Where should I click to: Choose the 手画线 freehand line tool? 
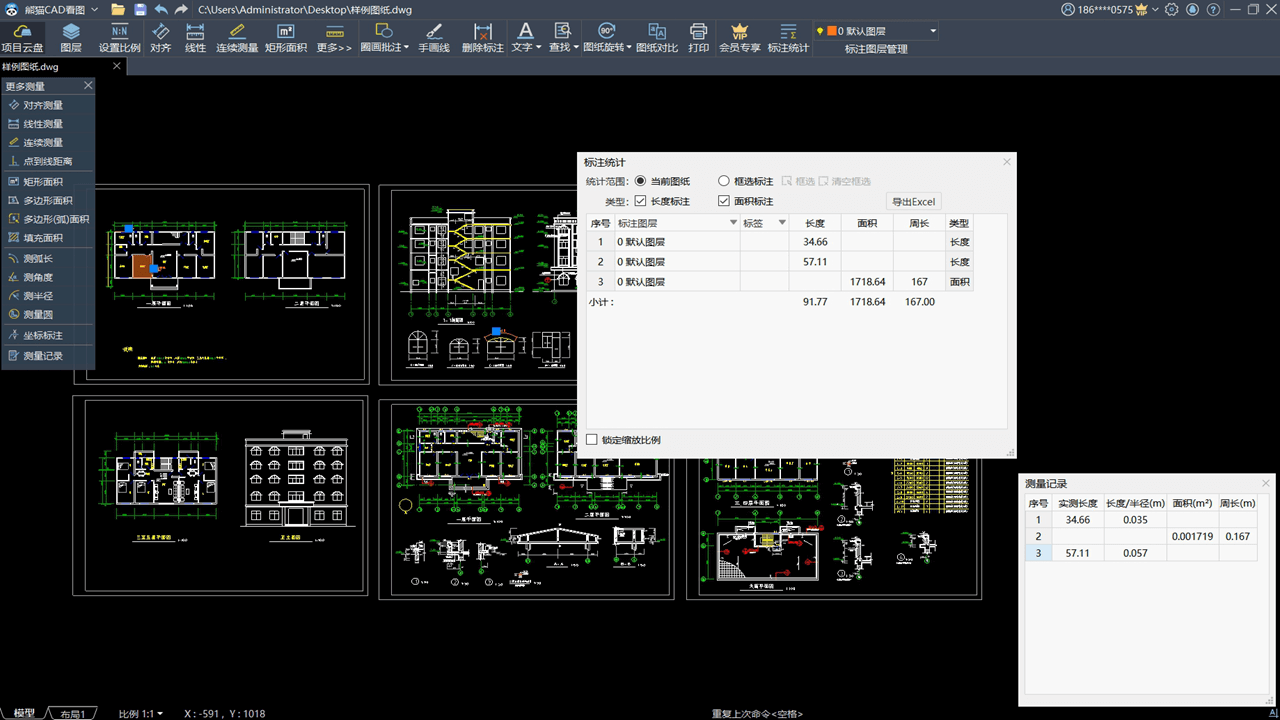click(x=434, y=38)
